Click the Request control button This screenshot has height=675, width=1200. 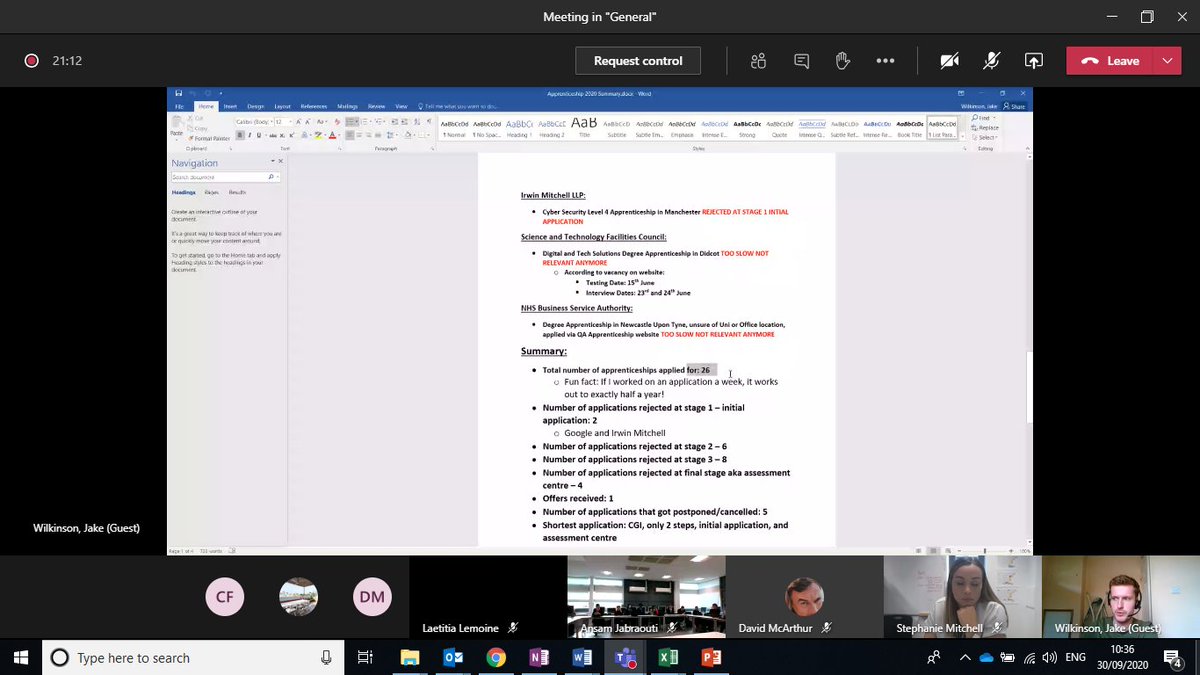638,61
